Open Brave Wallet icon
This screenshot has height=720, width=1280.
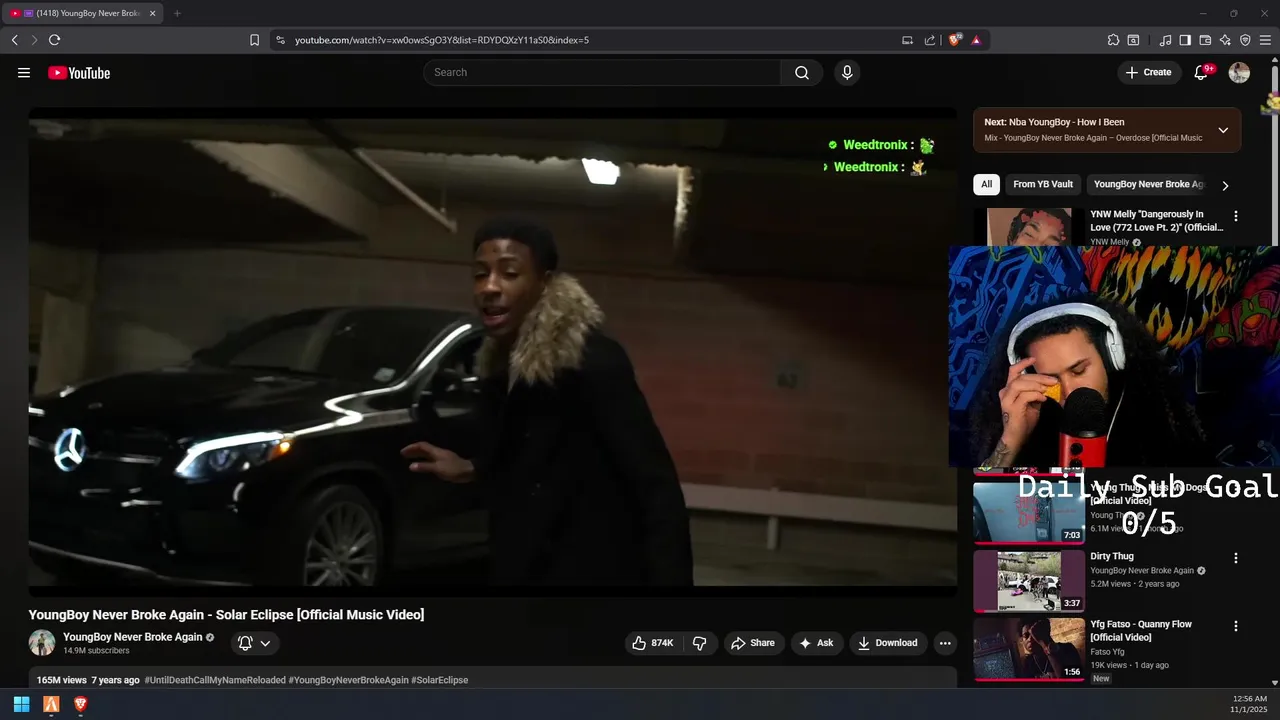point(1205,40)
